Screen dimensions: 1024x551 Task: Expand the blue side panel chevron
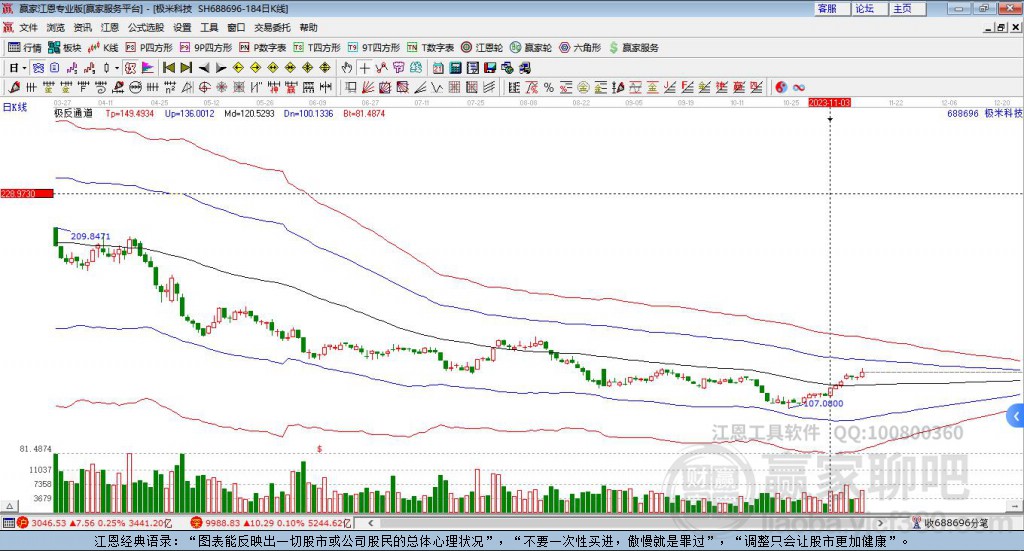click(1016, 416)
